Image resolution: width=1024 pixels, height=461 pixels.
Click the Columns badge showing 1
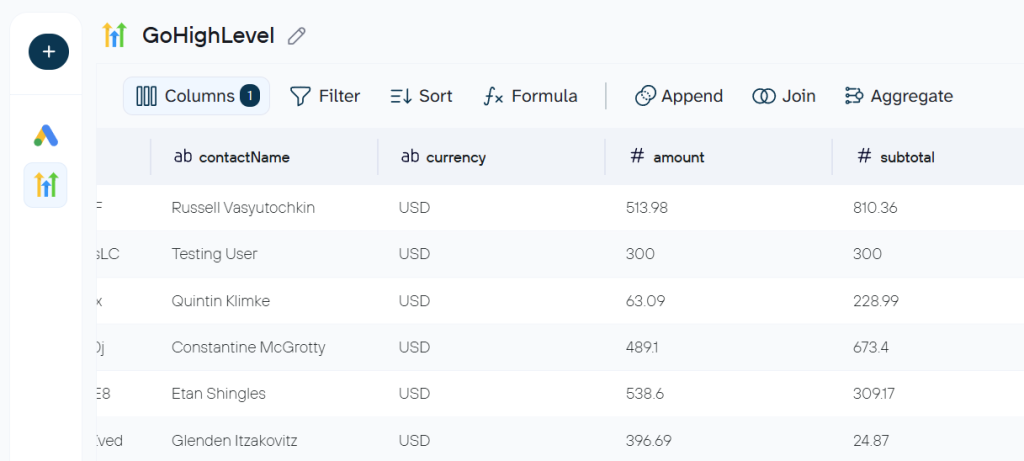point(249,96)
